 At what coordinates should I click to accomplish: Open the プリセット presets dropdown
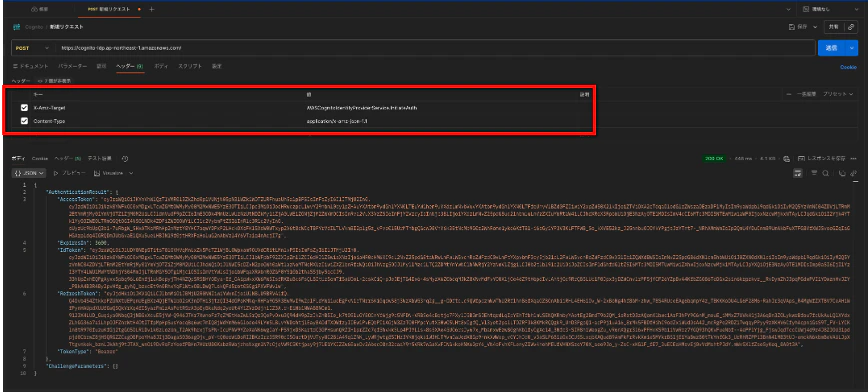coord(838,95)
